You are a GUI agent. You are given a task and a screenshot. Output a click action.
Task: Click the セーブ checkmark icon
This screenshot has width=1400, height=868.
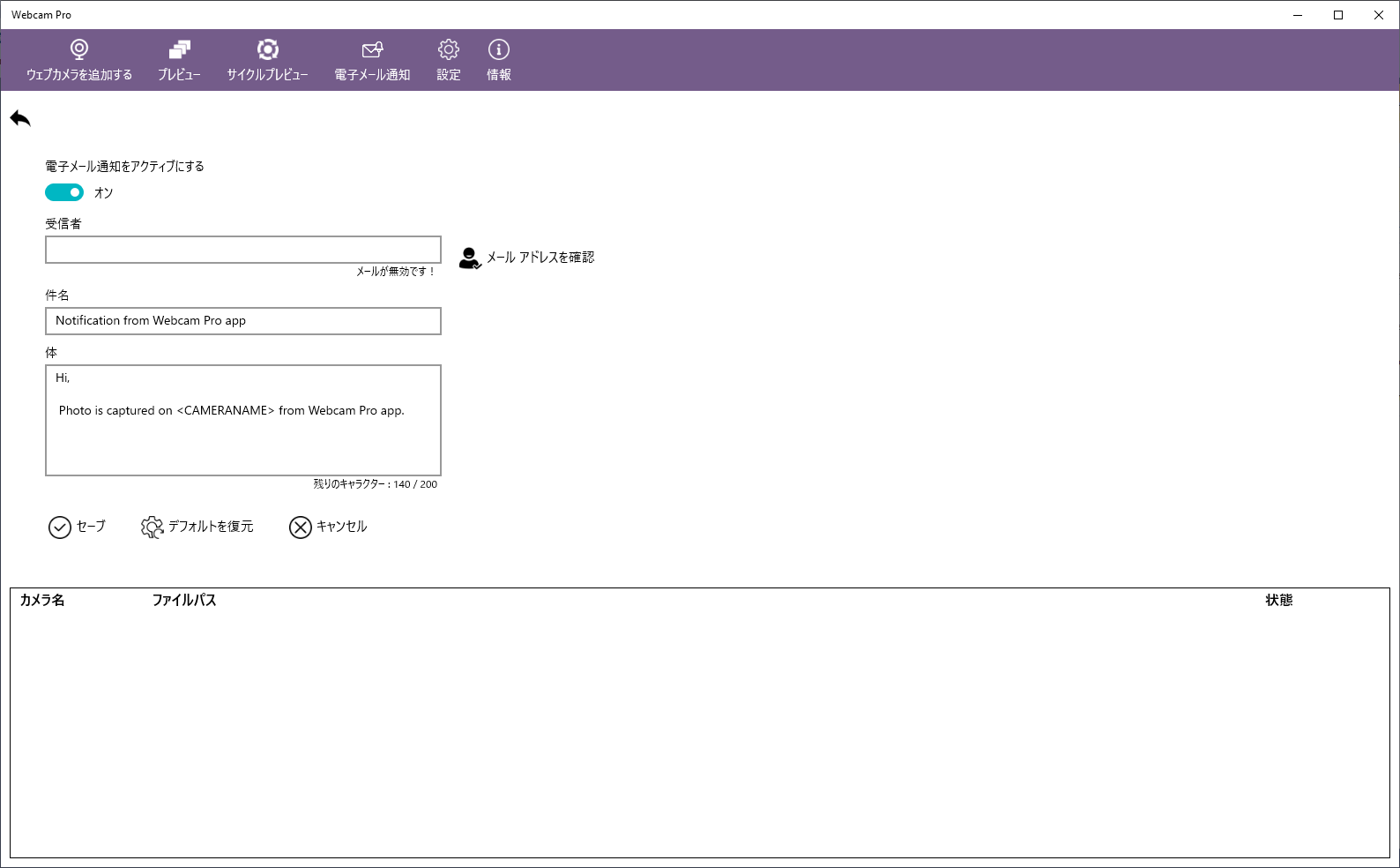60,528
